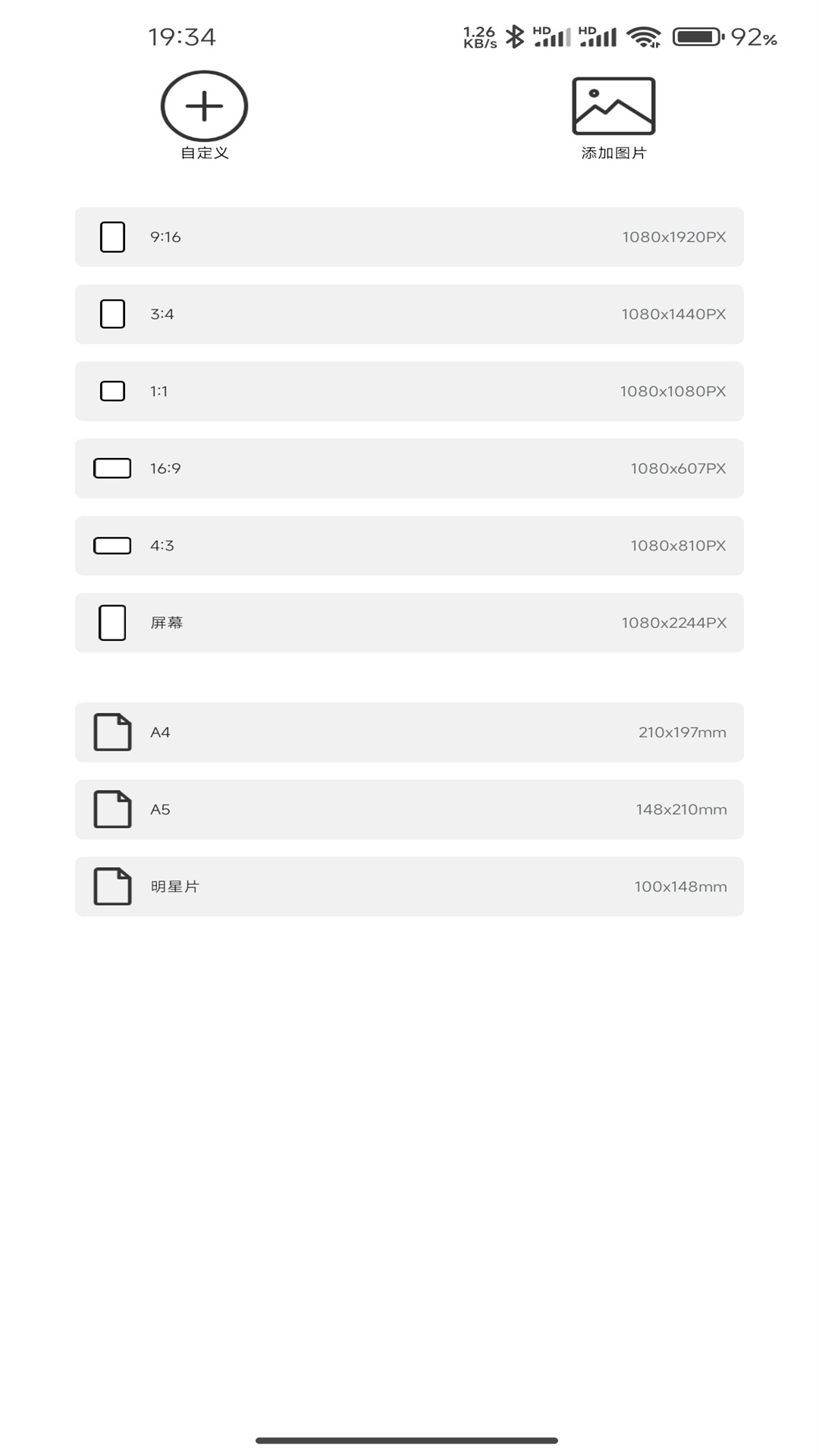Screen dimensions: 819x1456
Task: Tap the 明星片 postcard page icon
Action: 112,886
